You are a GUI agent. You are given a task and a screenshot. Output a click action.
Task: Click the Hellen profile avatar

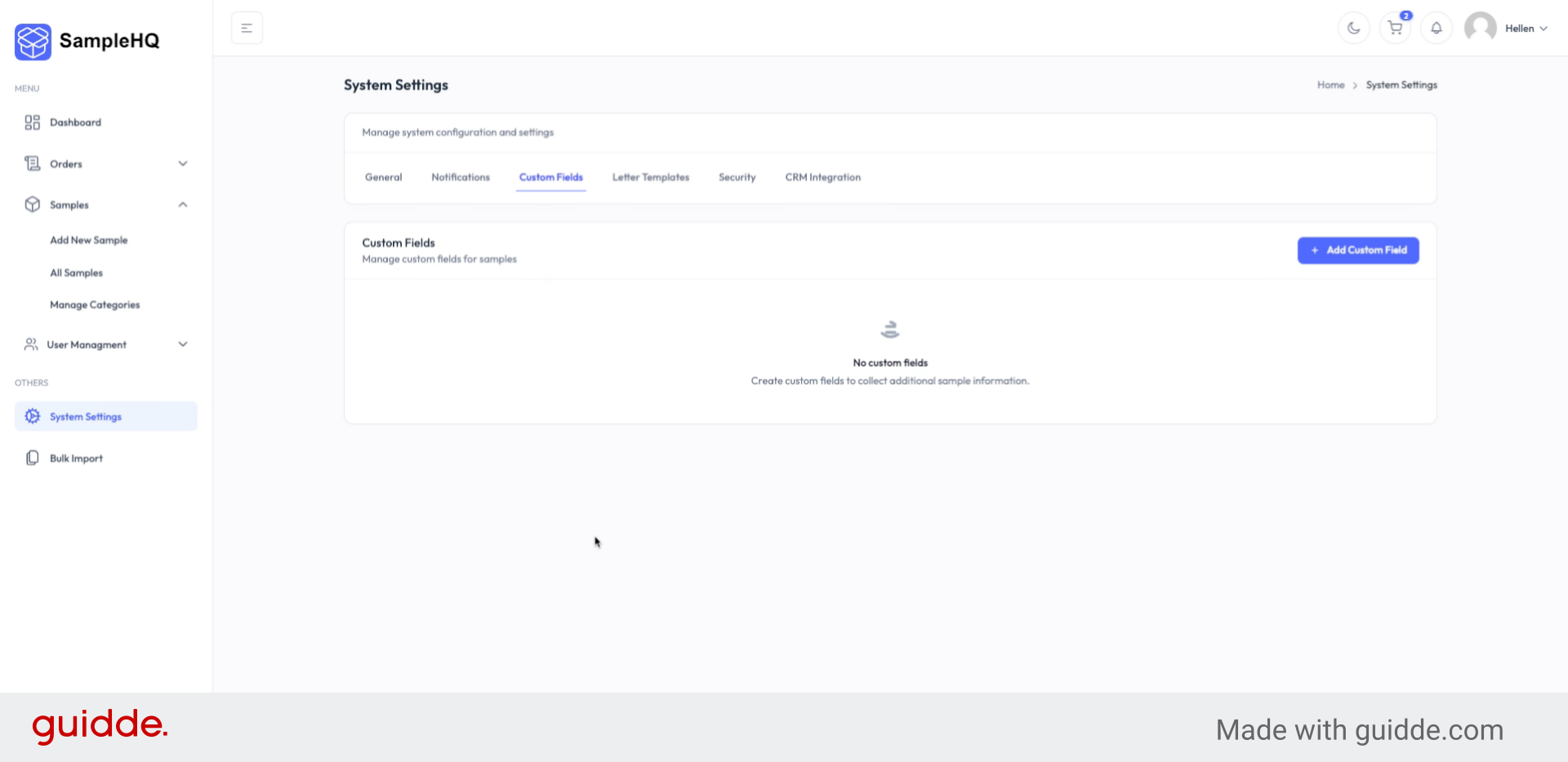(1481, 27)
